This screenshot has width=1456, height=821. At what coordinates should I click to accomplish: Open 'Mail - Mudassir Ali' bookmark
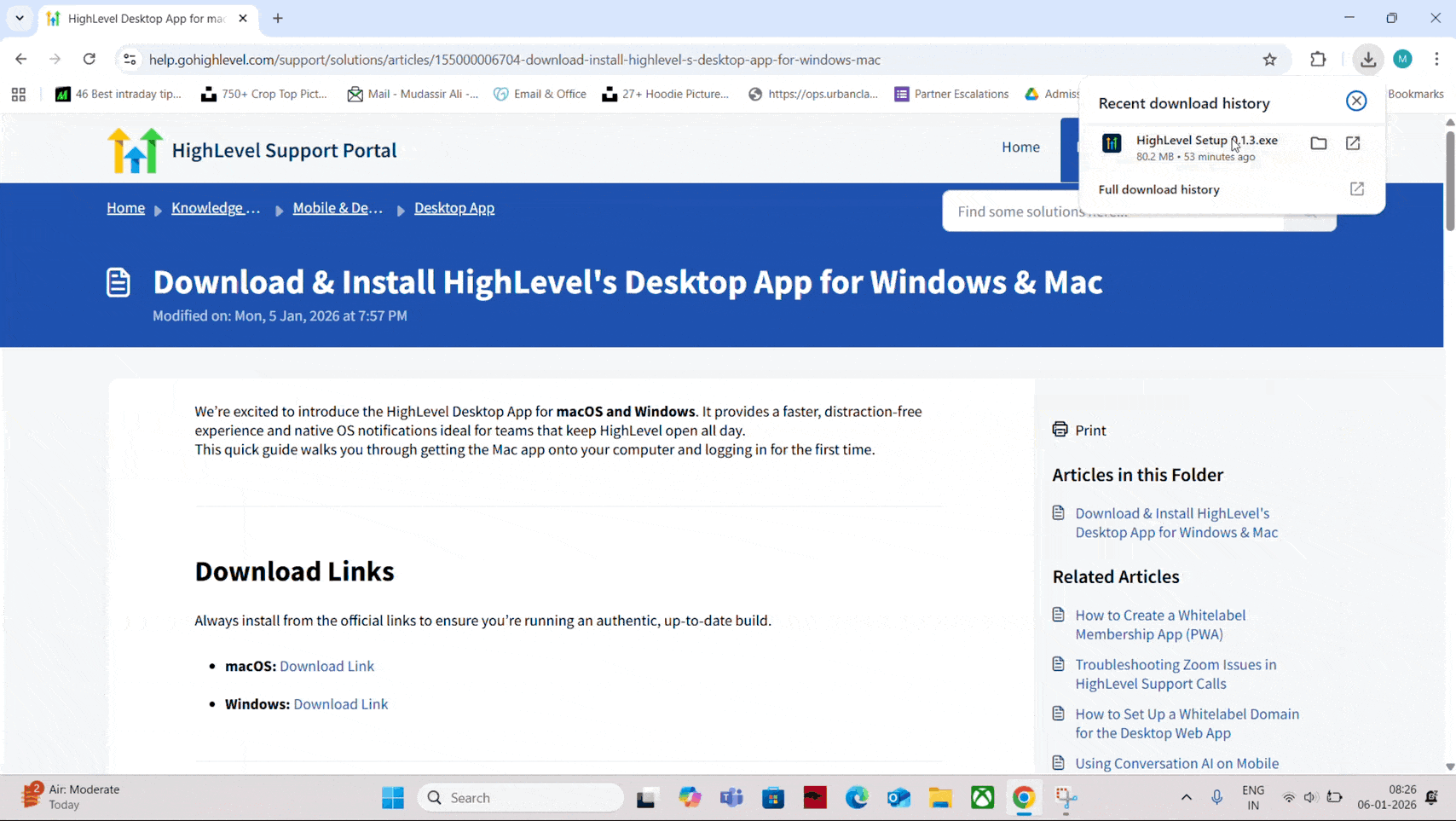(x=413, y=94)
